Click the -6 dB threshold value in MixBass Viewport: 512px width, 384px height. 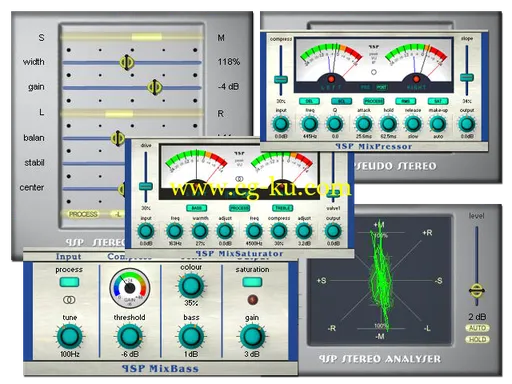pos(130,354)
